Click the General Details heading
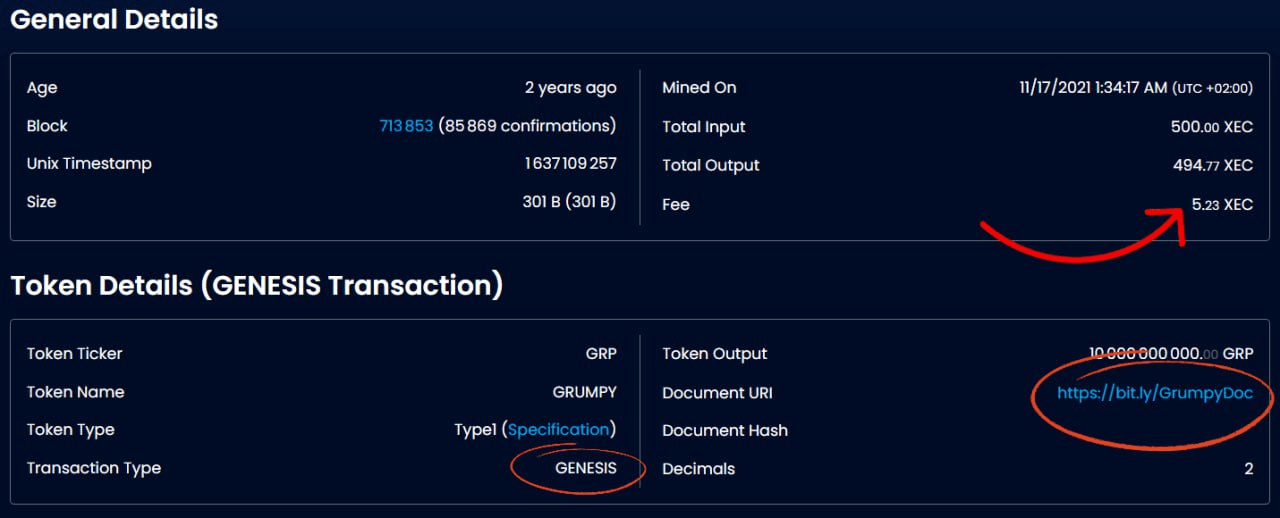The image size is (1280, 518). (114, 19)
